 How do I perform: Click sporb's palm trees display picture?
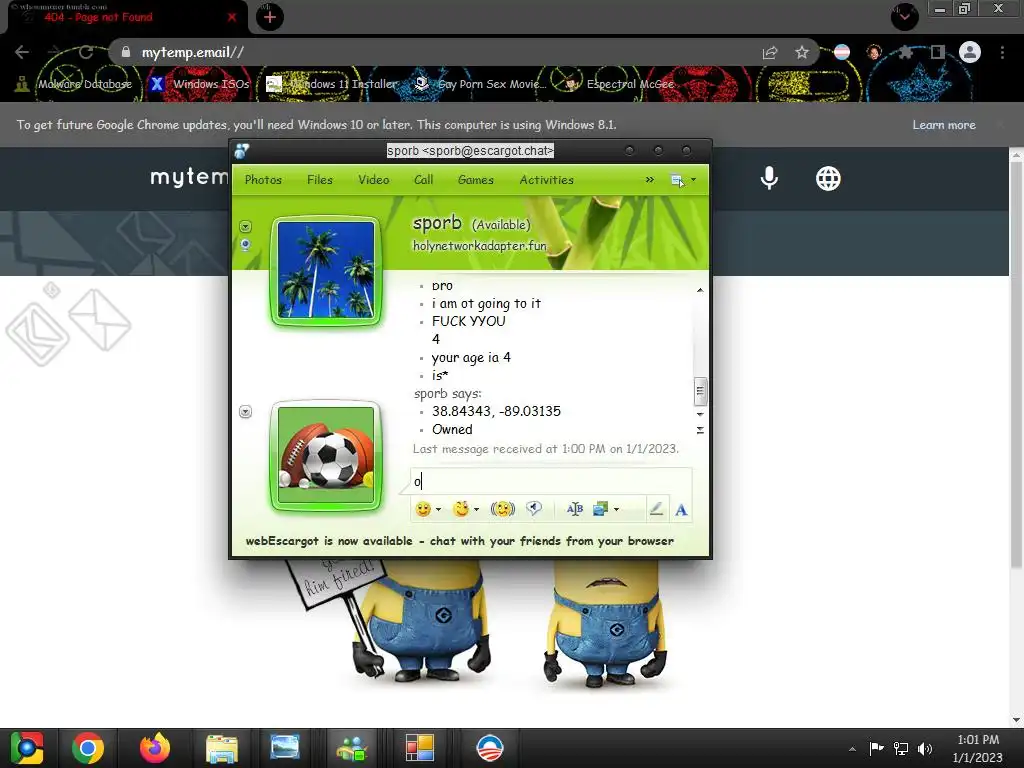[326, 270]
